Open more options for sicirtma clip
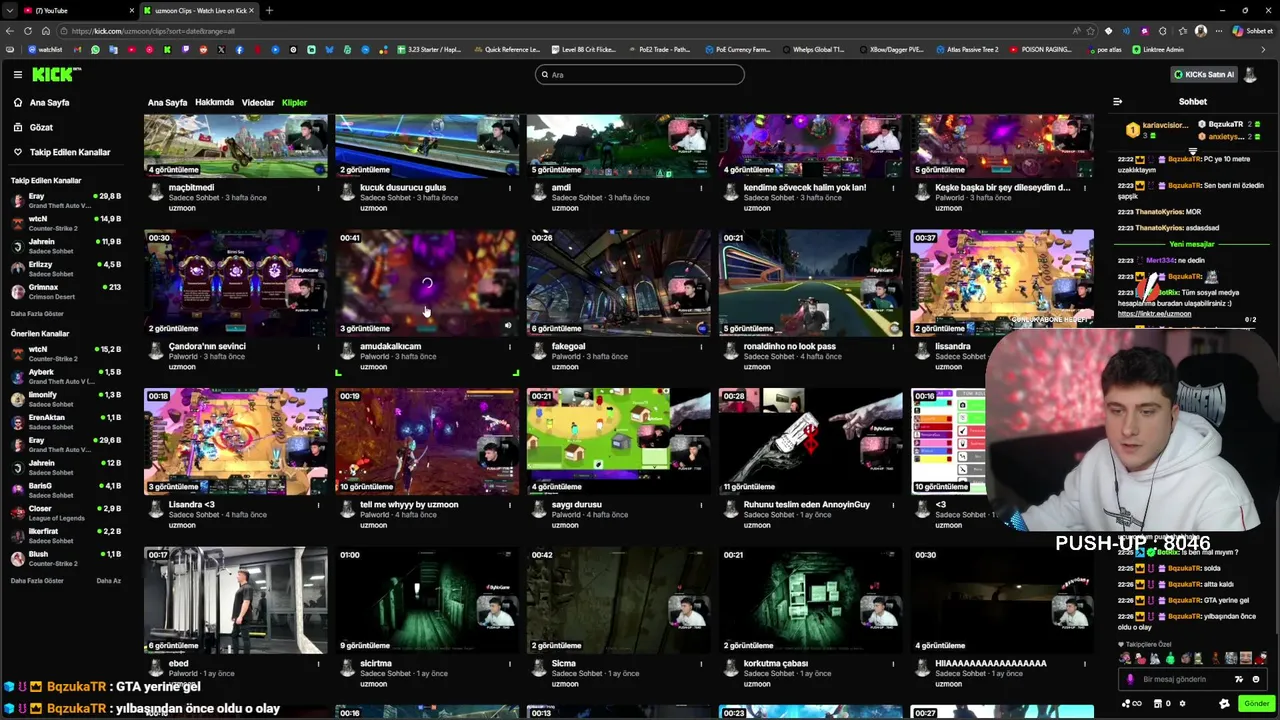Screen dimensions: 1280x720 pos(510,663)
